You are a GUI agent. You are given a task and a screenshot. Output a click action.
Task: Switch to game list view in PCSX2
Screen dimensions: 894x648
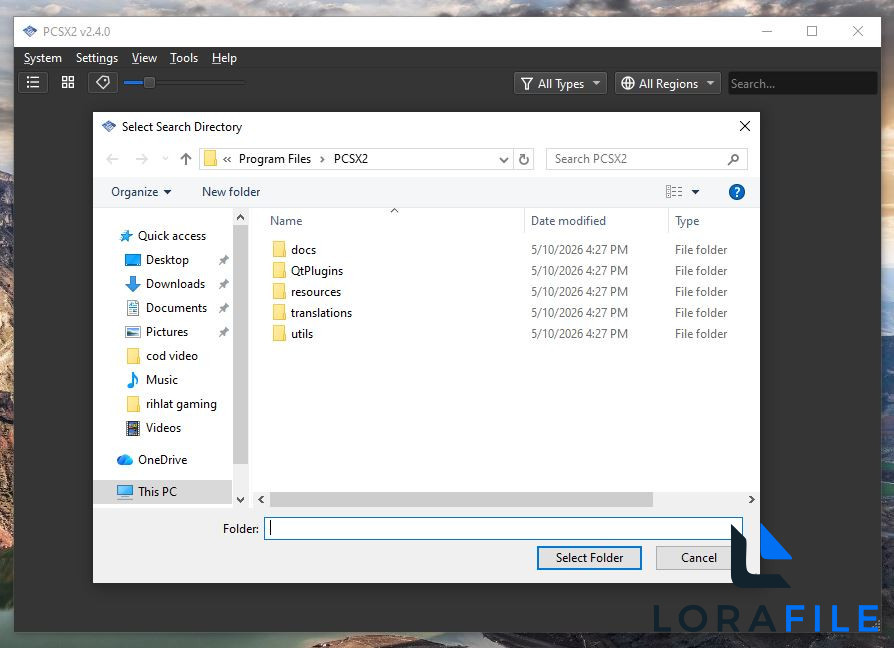pyautogui.click(x=33, y=83)
